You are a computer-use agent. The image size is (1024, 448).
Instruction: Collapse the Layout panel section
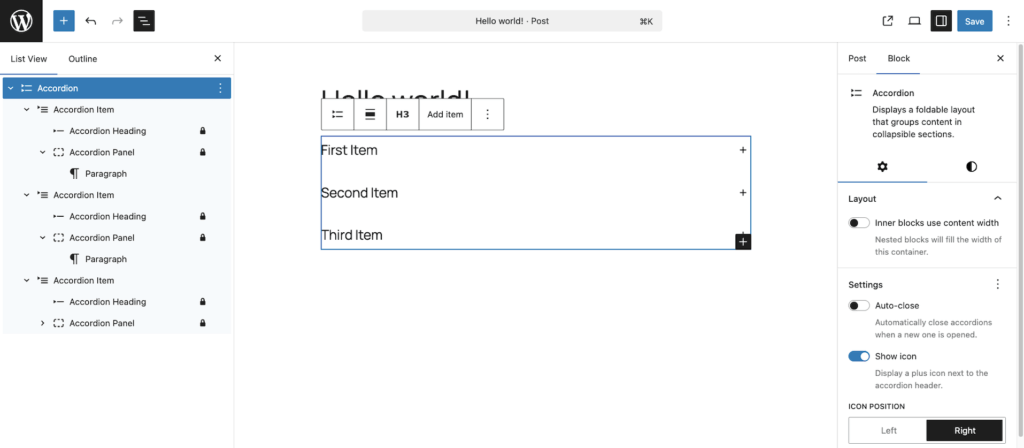[x=997, y=199]
